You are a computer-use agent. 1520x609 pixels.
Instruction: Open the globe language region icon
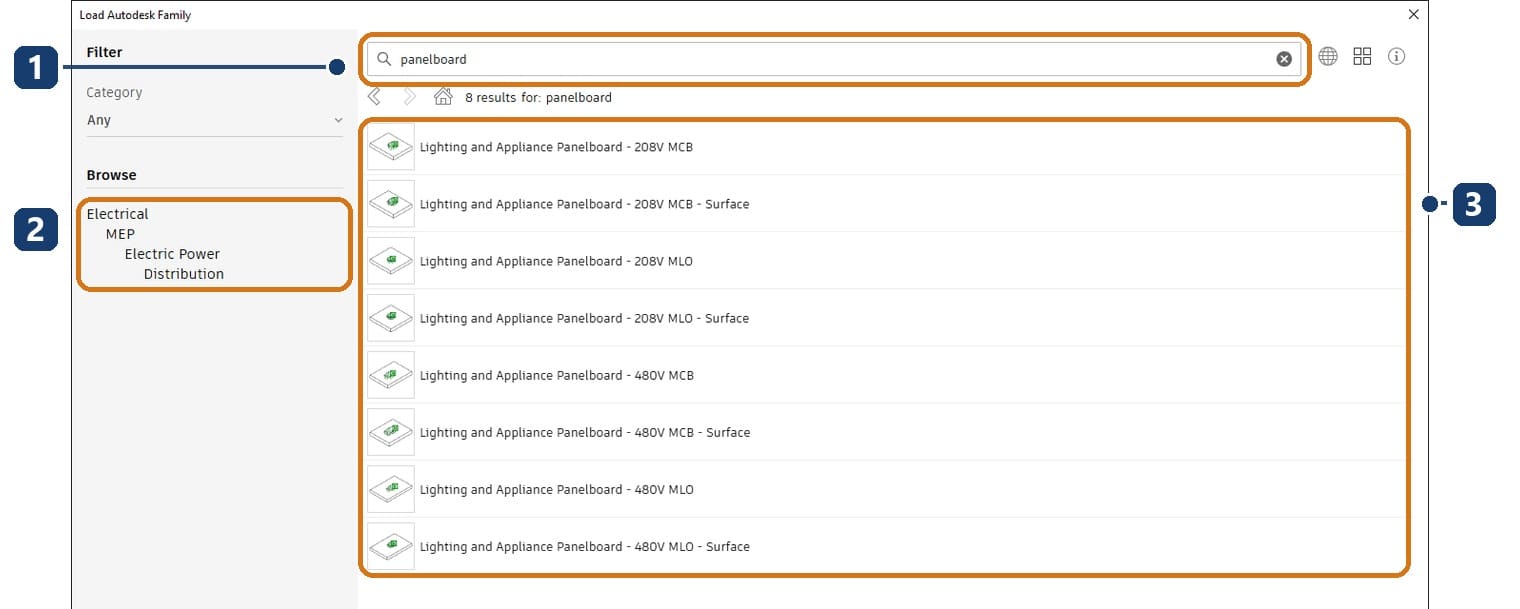click(x=1328, y=57)
